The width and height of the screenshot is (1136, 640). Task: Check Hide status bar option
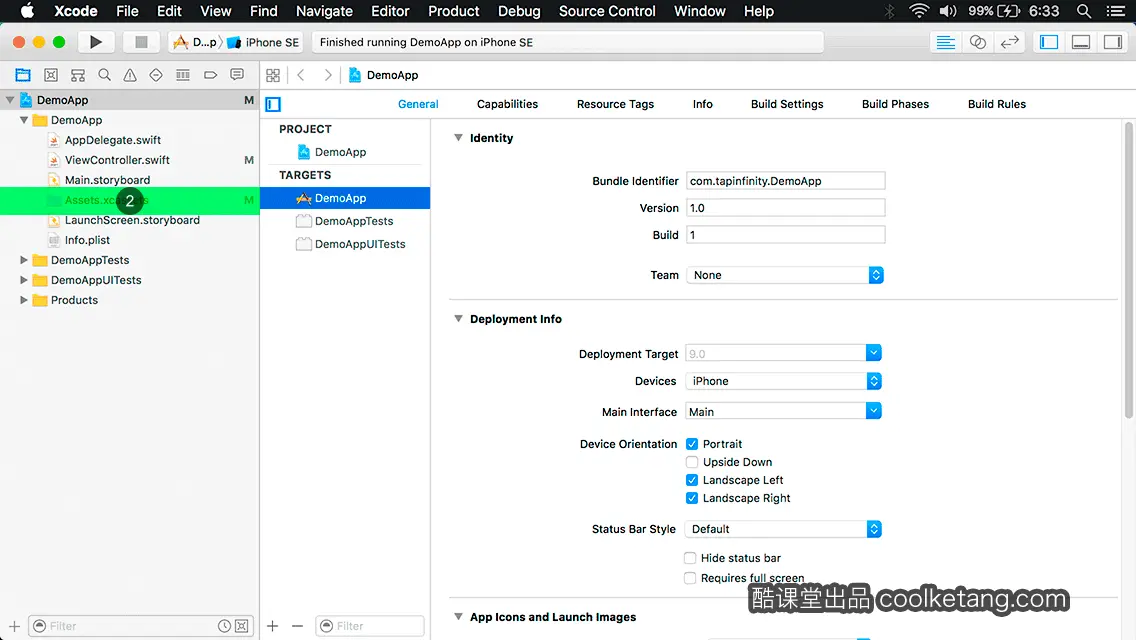(690, 557)
